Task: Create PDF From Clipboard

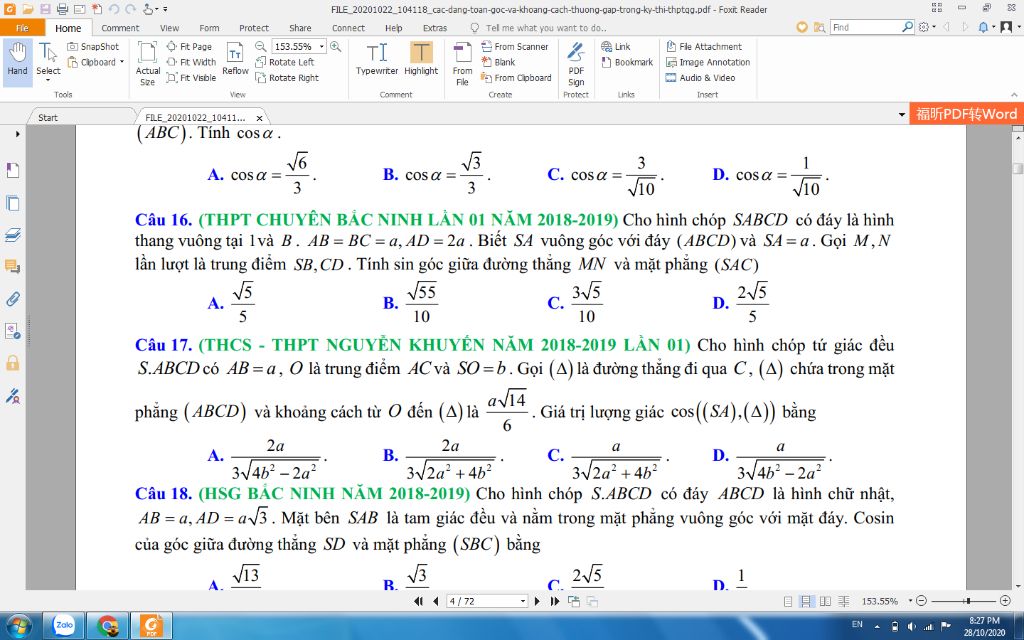Action: (516, 78)
